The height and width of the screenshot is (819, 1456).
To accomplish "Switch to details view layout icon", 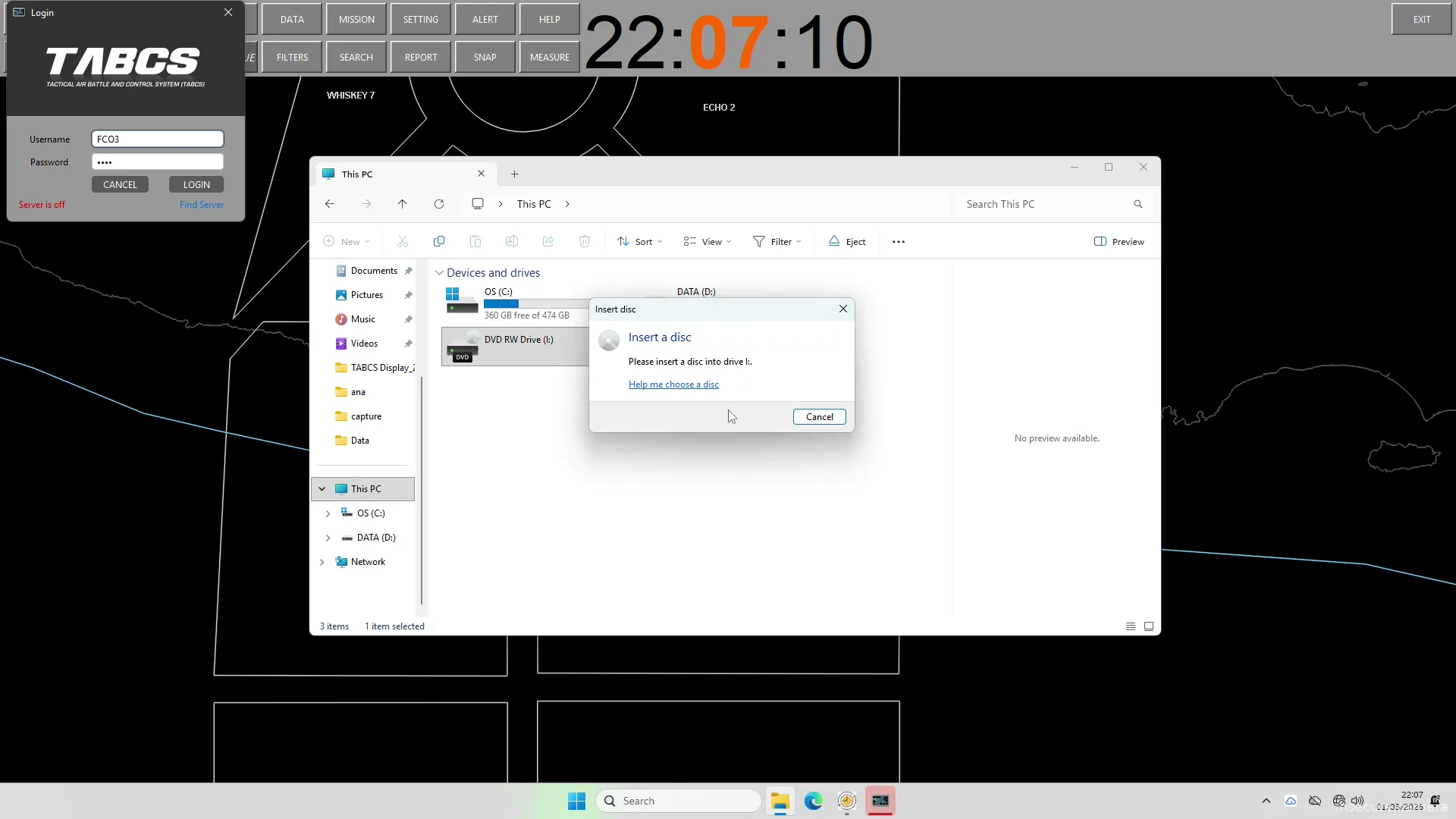I will (x=1130, y=626).
